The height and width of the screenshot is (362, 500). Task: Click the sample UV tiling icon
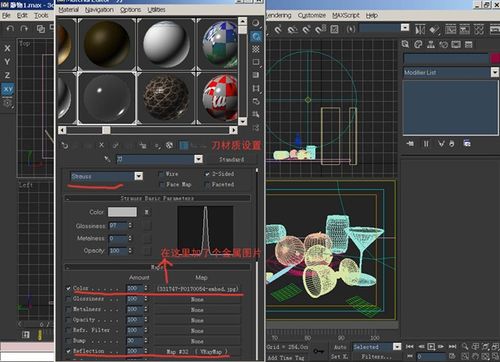(256, 62)
